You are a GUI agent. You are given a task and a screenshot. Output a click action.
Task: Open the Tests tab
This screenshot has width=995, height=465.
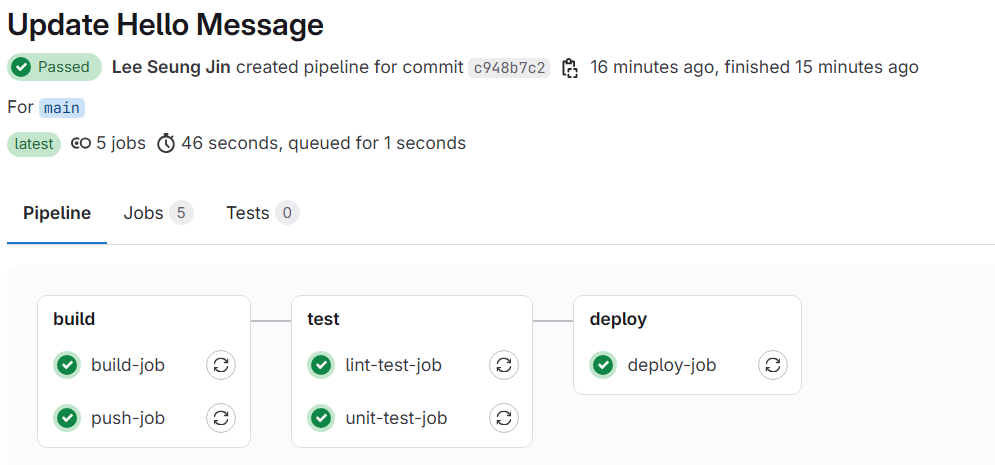[x=263, y=213]
